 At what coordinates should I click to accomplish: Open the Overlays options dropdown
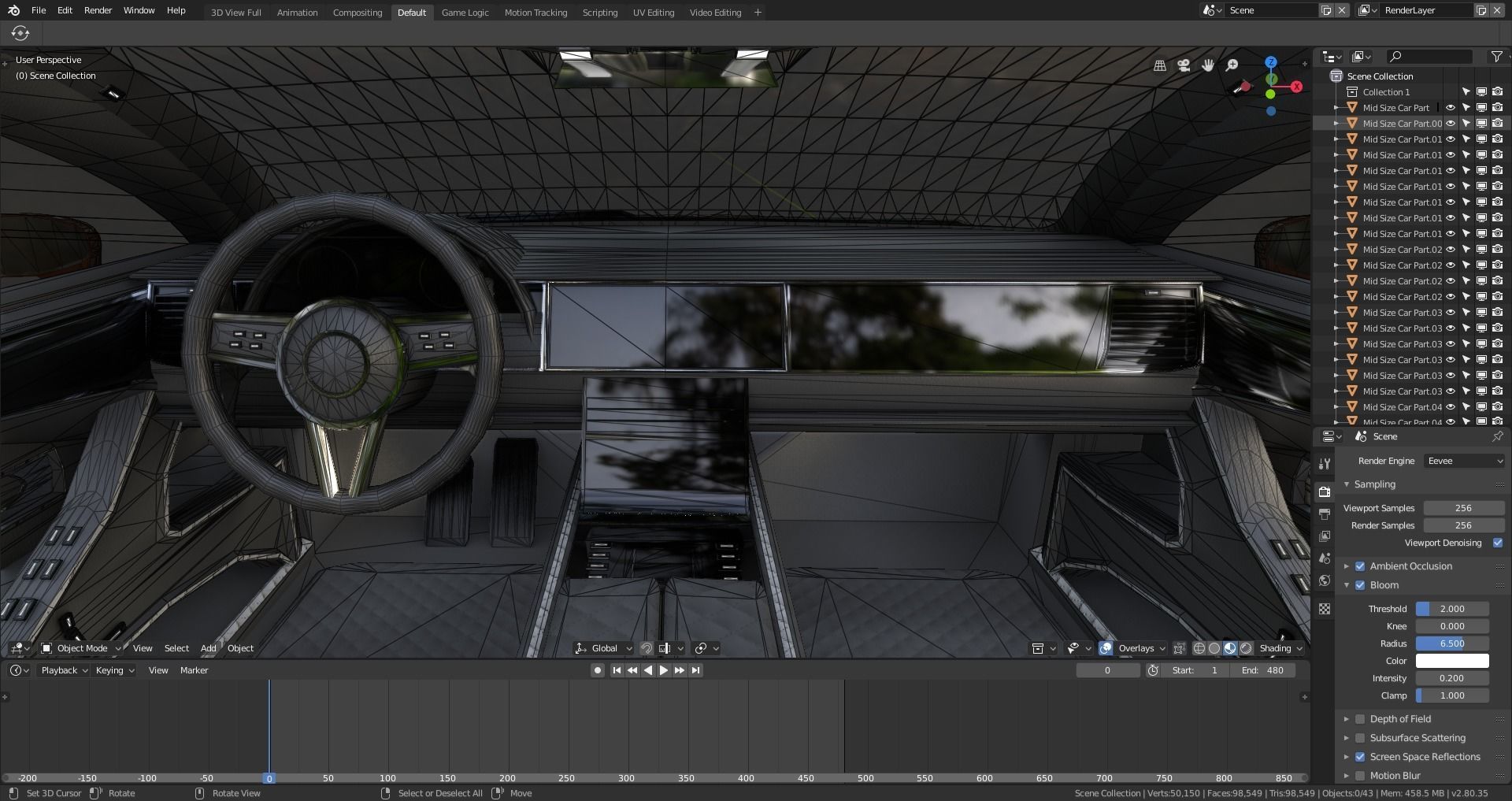point(1142,648)
